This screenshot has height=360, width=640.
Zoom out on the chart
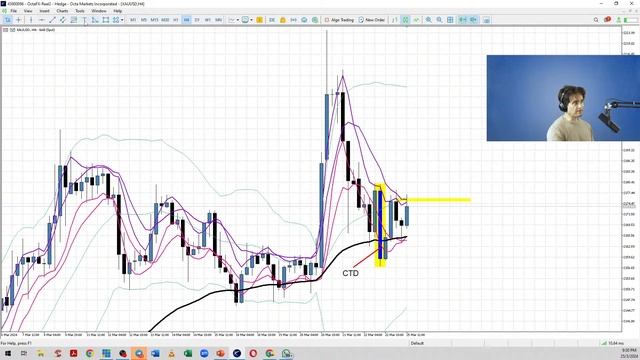[440, 20]
